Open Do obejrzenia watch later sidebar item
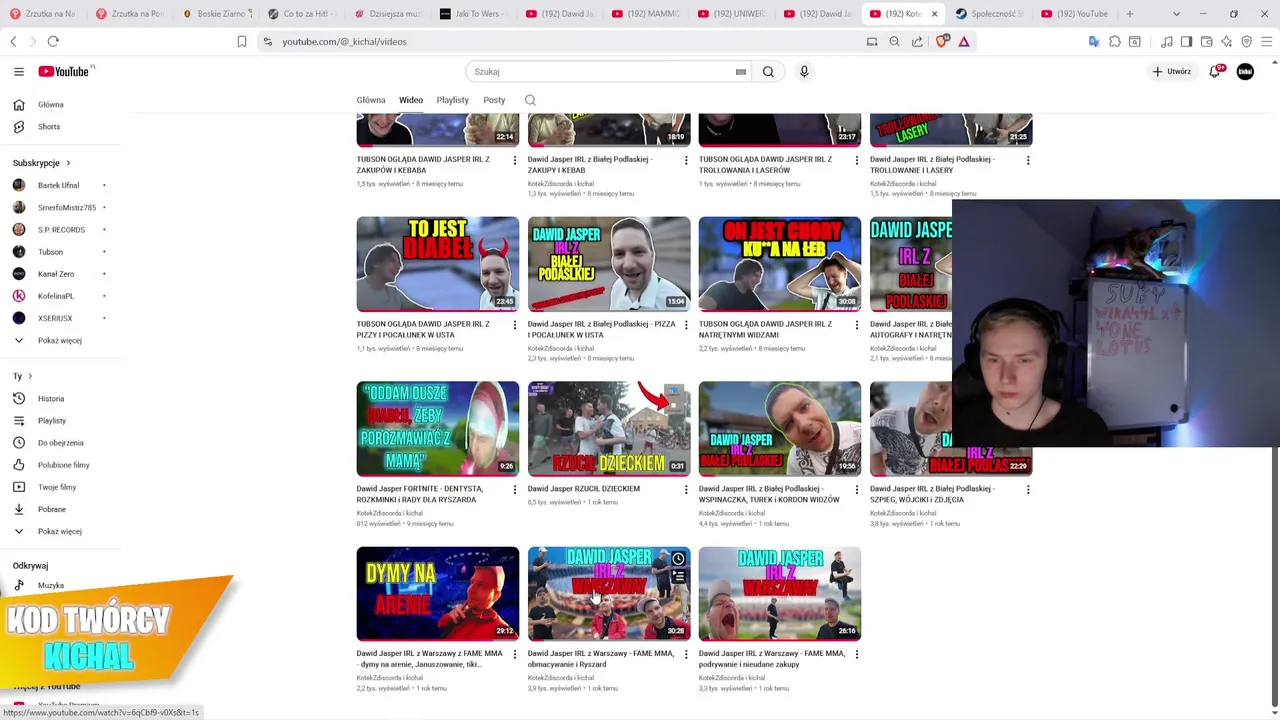The image size is (1280, 720). (61, 443)
